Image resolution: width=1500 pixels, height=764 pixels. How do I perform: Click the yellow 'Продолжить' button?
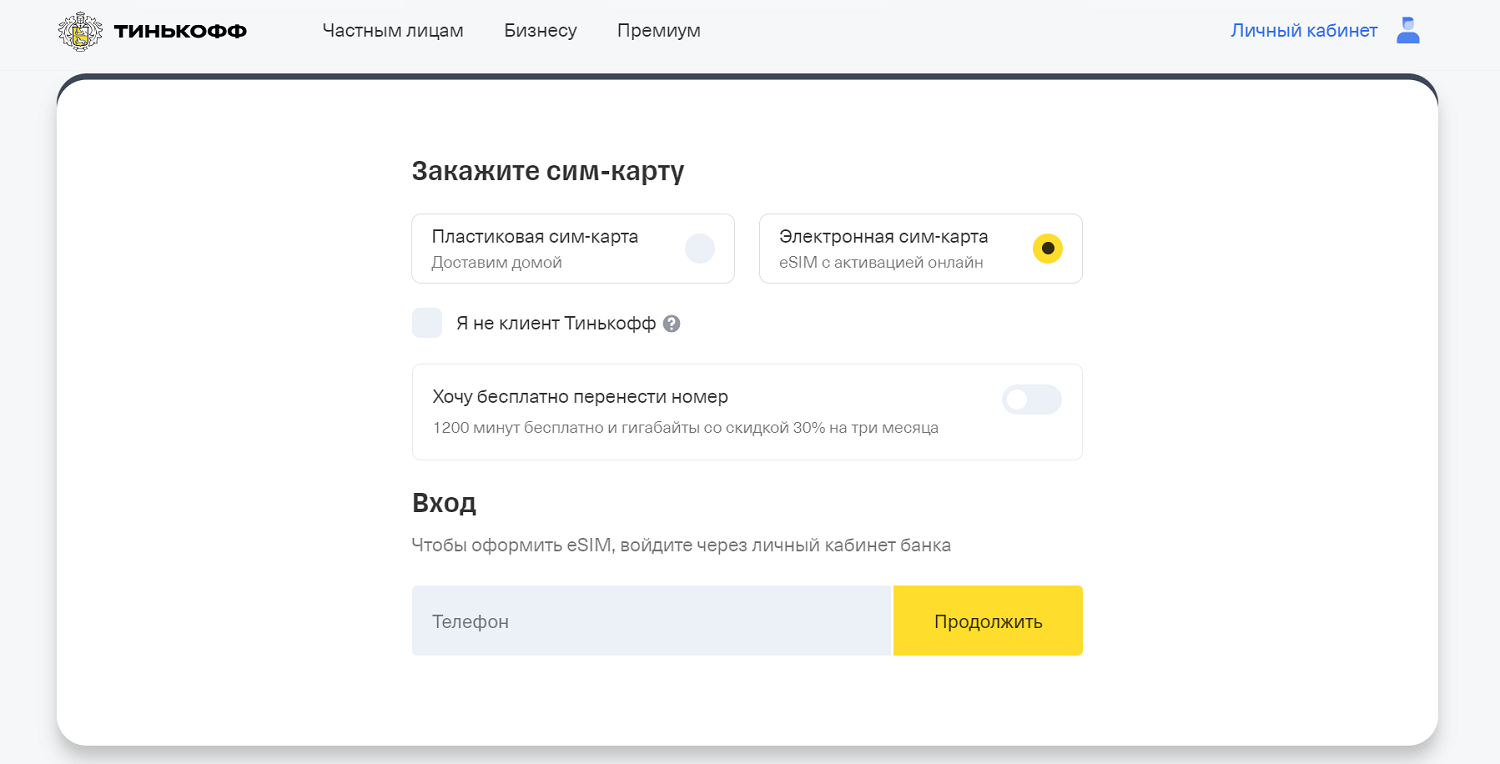click(x=988, y=621)
